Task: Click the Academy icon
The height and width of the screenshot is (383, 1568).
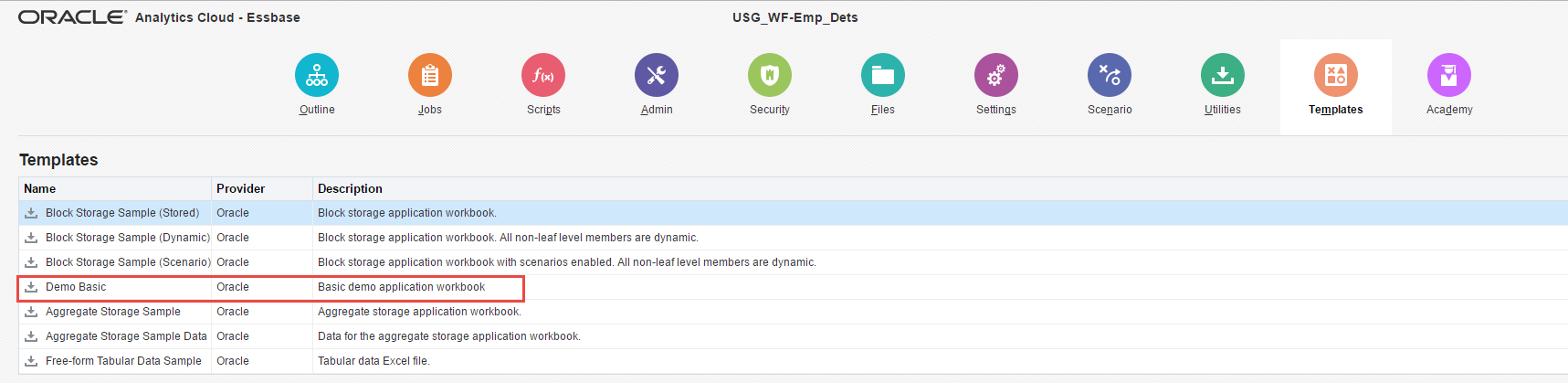Action: pyautogui.click(x=1449, y=75)
